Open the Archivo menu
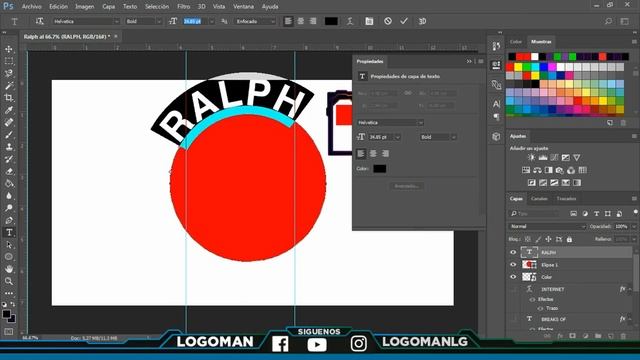Image resolution: width=640 pixels, height=360 pixels. click(31, 7)
